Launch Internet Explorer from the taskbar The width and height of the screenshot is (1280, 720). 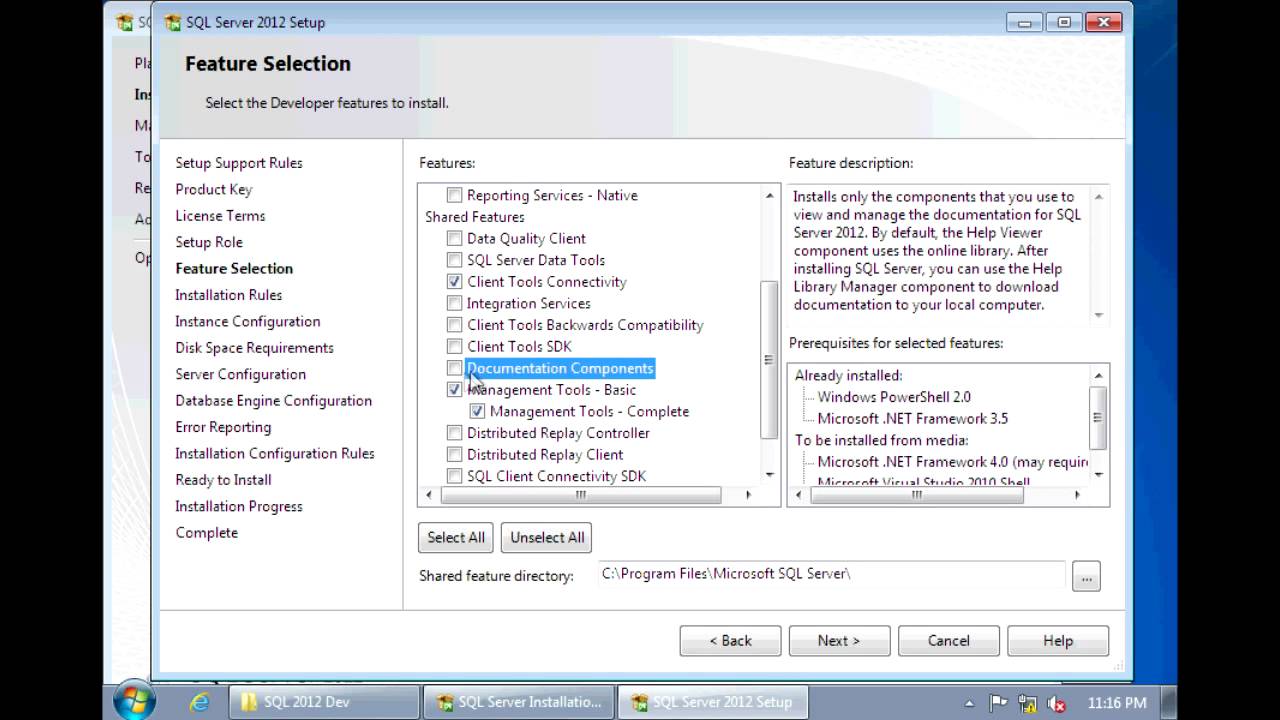(199, 702)
